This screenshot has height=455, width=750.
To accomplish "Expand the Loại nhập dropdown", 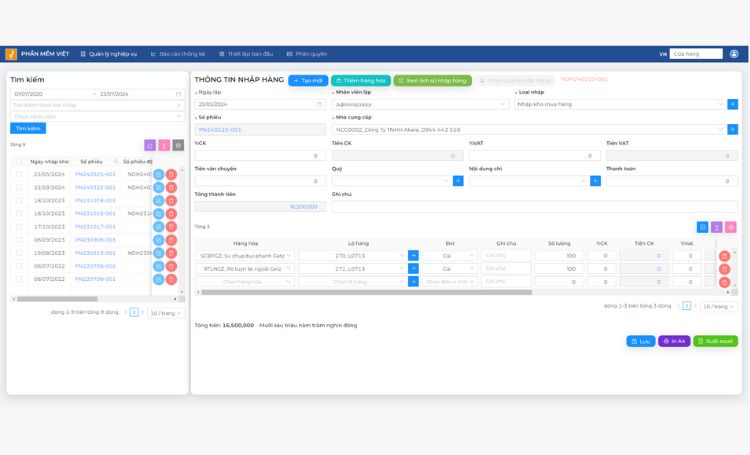I will (620, 104).
